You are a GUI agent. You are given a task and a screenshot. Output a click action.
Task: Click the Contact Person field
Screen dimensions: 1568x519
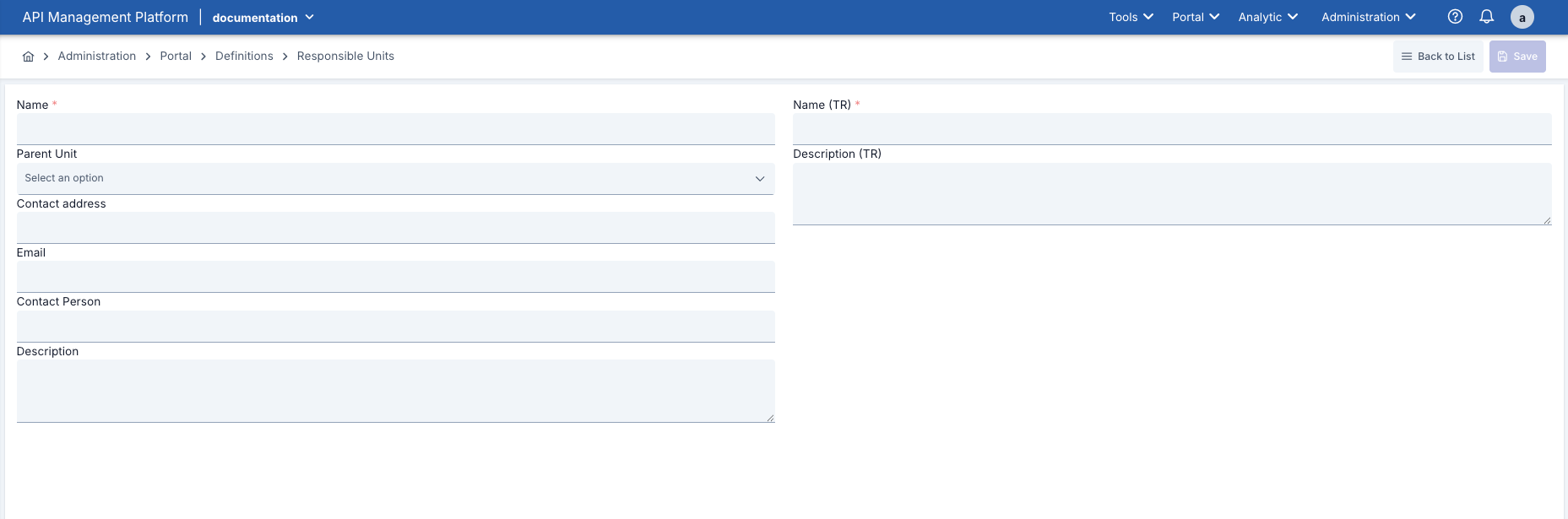click(395, 327)
